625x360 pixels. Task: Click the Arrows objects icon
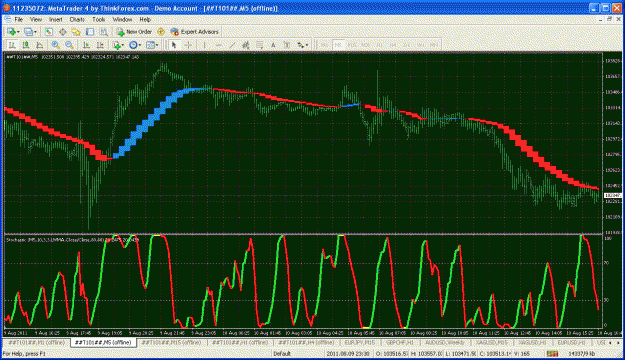301,45
